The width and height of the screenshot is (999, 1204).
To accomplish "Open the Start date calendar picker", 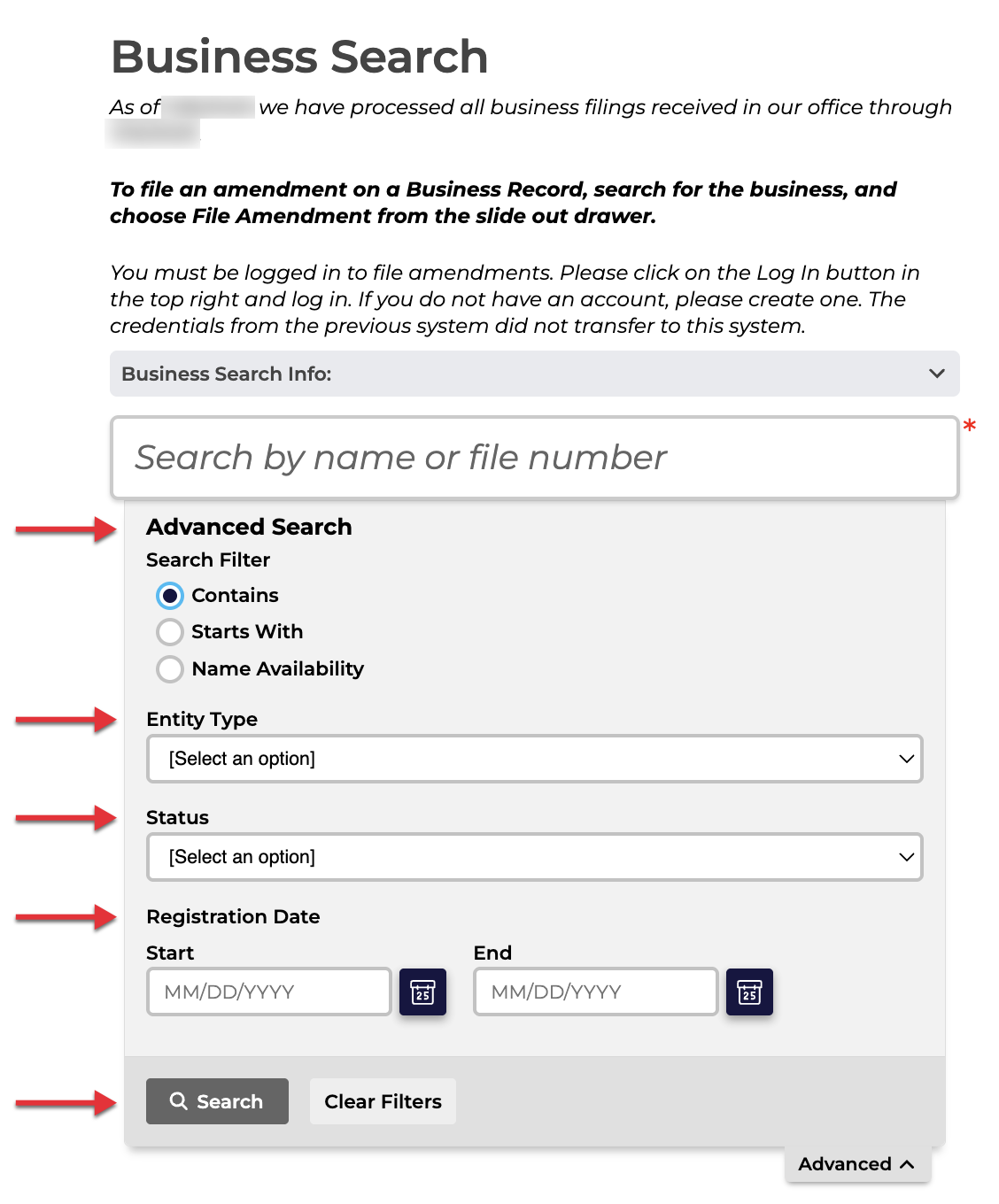I will pos(422,992).
